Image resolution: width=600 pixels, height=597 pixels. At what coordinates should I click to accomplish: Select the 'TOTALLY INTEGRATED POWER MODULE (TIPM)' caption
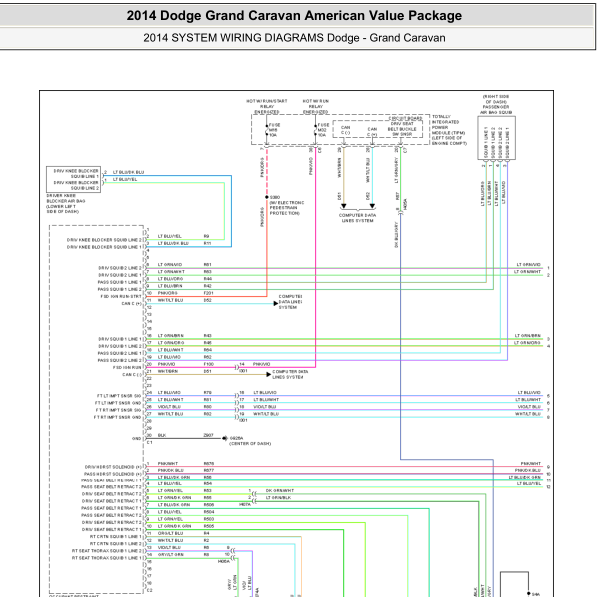click(x=449, y=130)
